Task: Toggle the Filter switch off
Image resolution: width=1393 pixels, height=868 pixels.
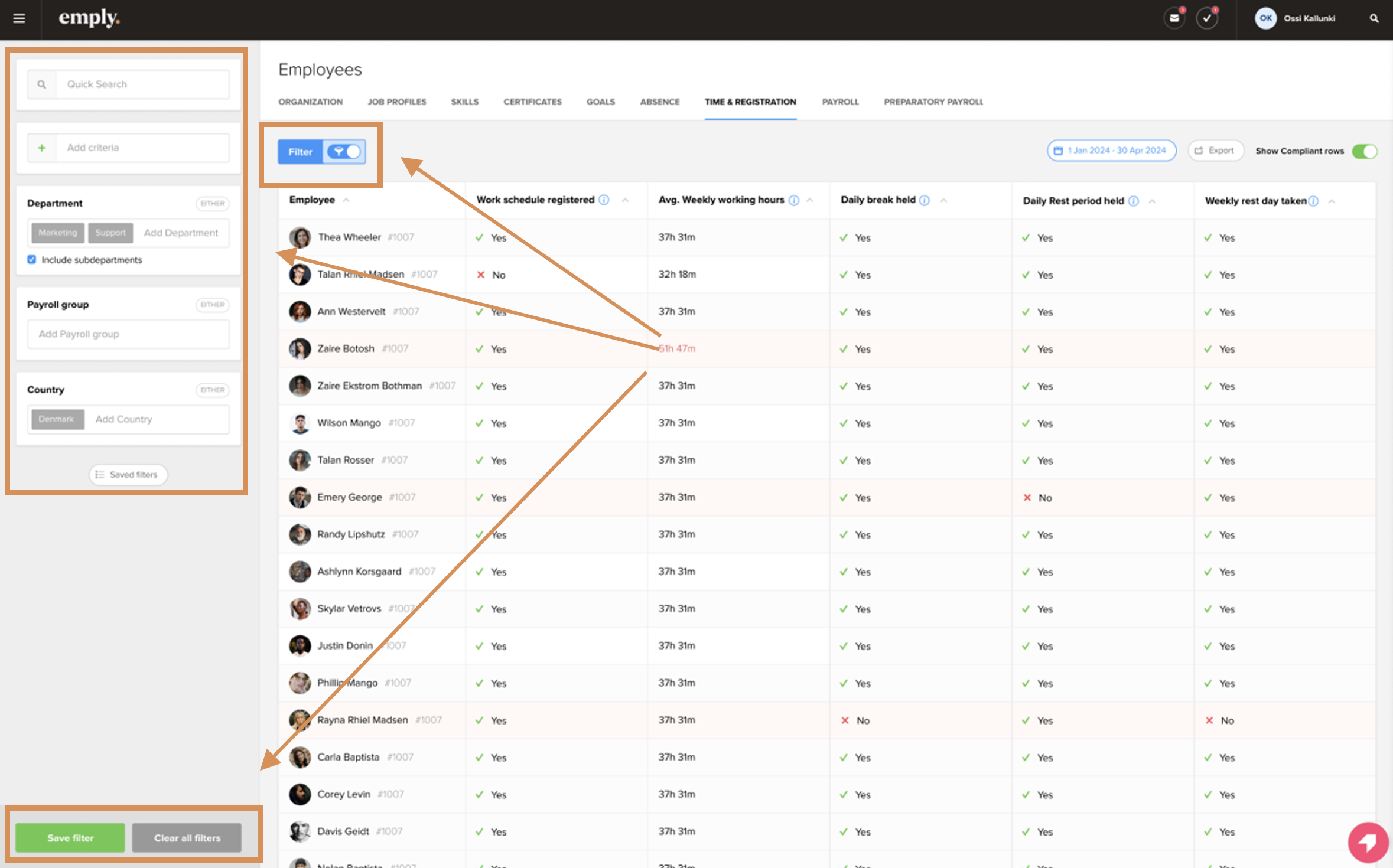Action: point(345,152)
